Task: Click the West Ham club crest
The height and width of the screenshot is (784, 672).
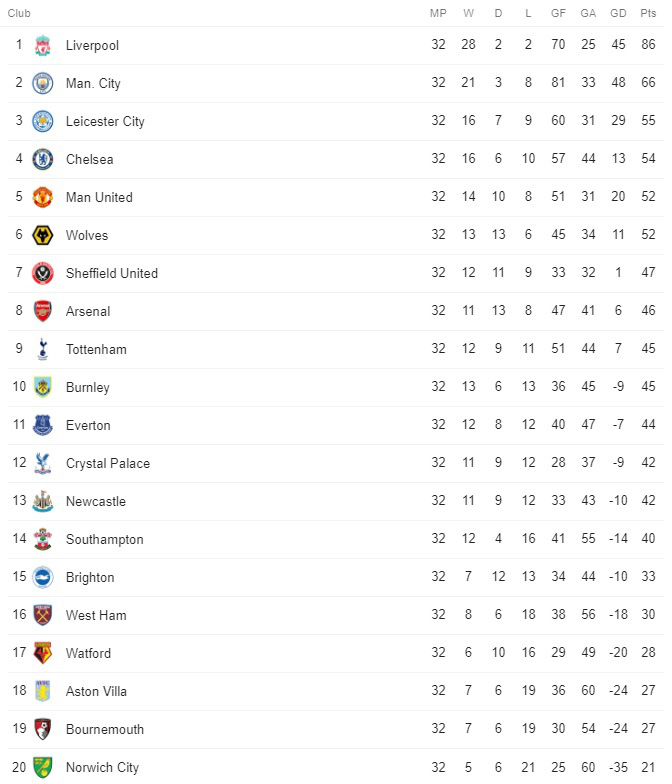Action: [42, 616]
